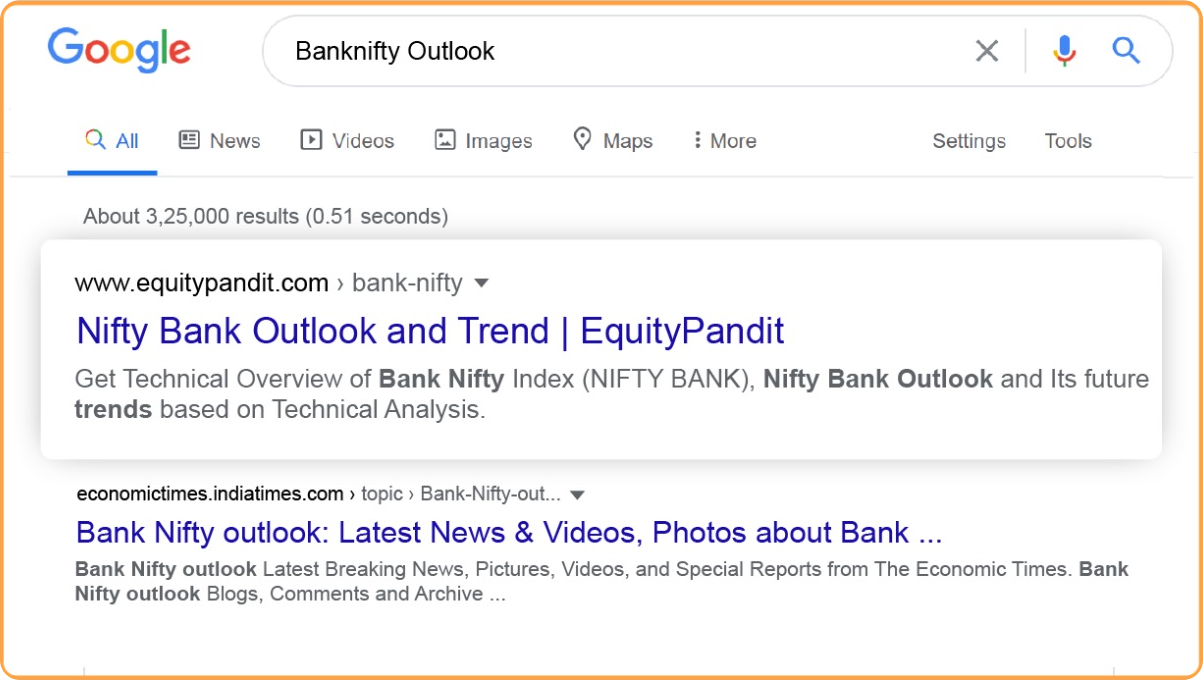The image size is (1203, 680).
Task: Clear the search query with X icon
Action: coord(987,51)
